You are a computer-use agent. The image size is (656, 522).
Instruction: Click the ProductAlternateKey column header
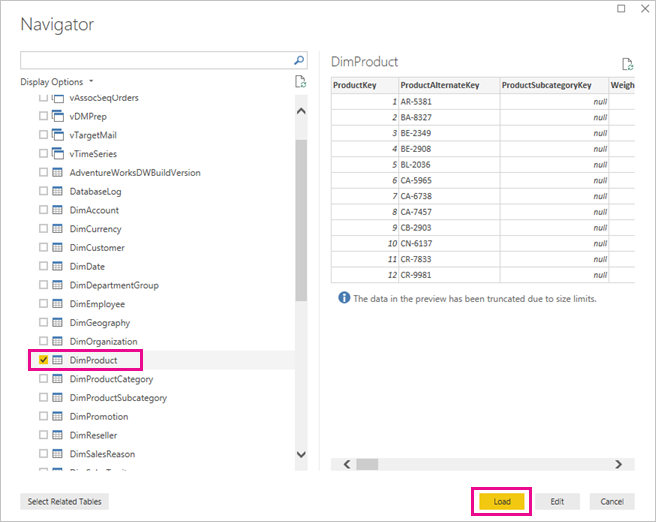click(x=449, y=85)
